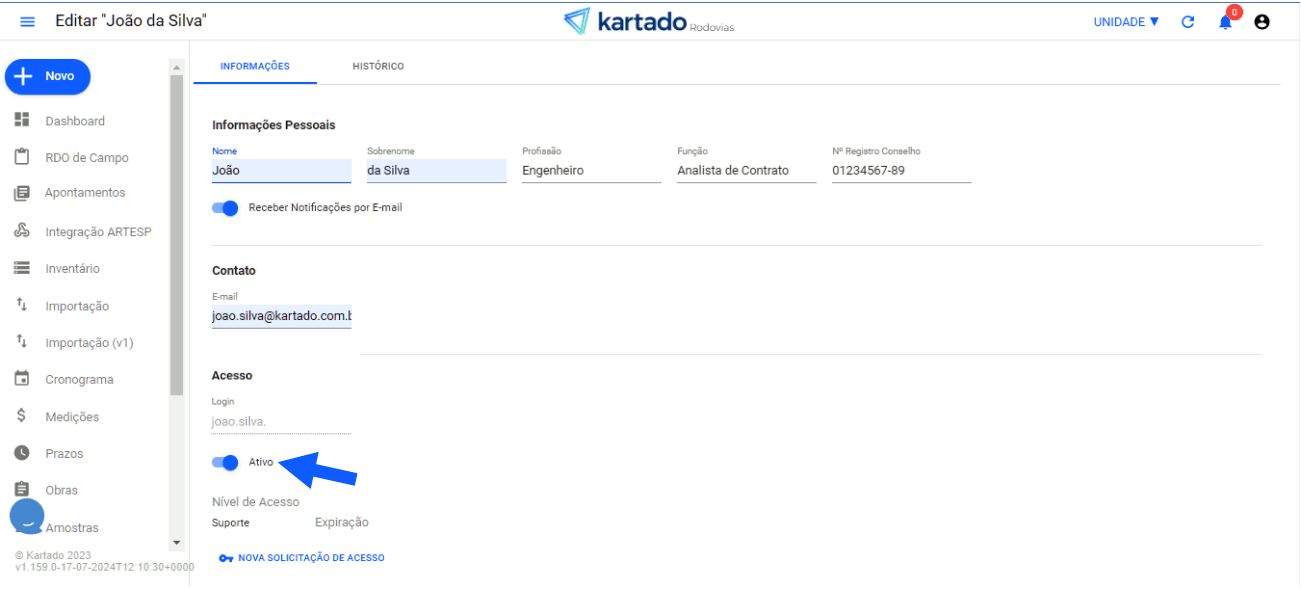Open Medições in the sidebar

72,417
